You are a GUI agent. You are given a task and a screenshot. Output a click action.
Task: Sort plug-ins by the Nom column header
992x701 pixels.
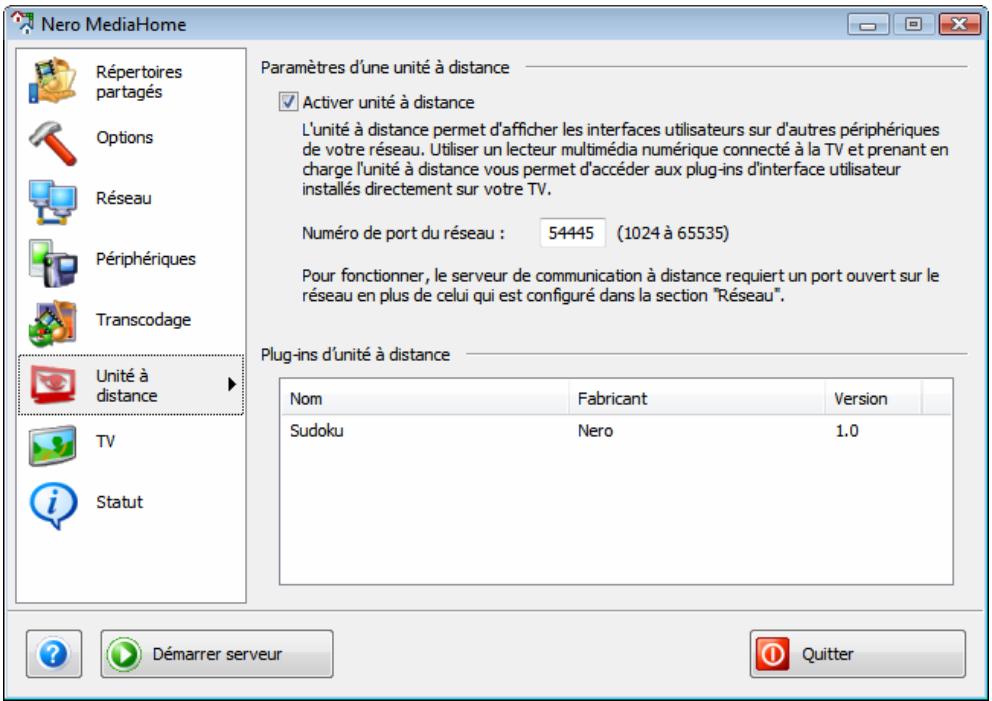[x=425, y=398]
